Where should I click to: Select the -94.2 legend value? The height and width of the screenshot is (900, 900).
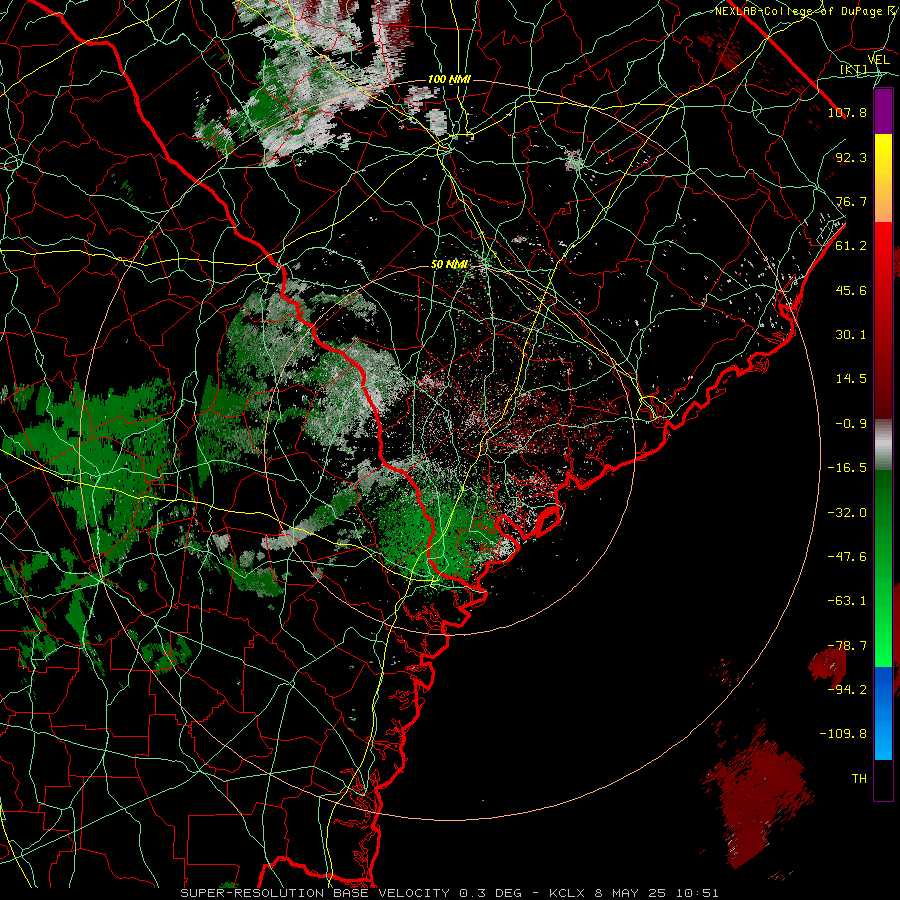point(847,690)
